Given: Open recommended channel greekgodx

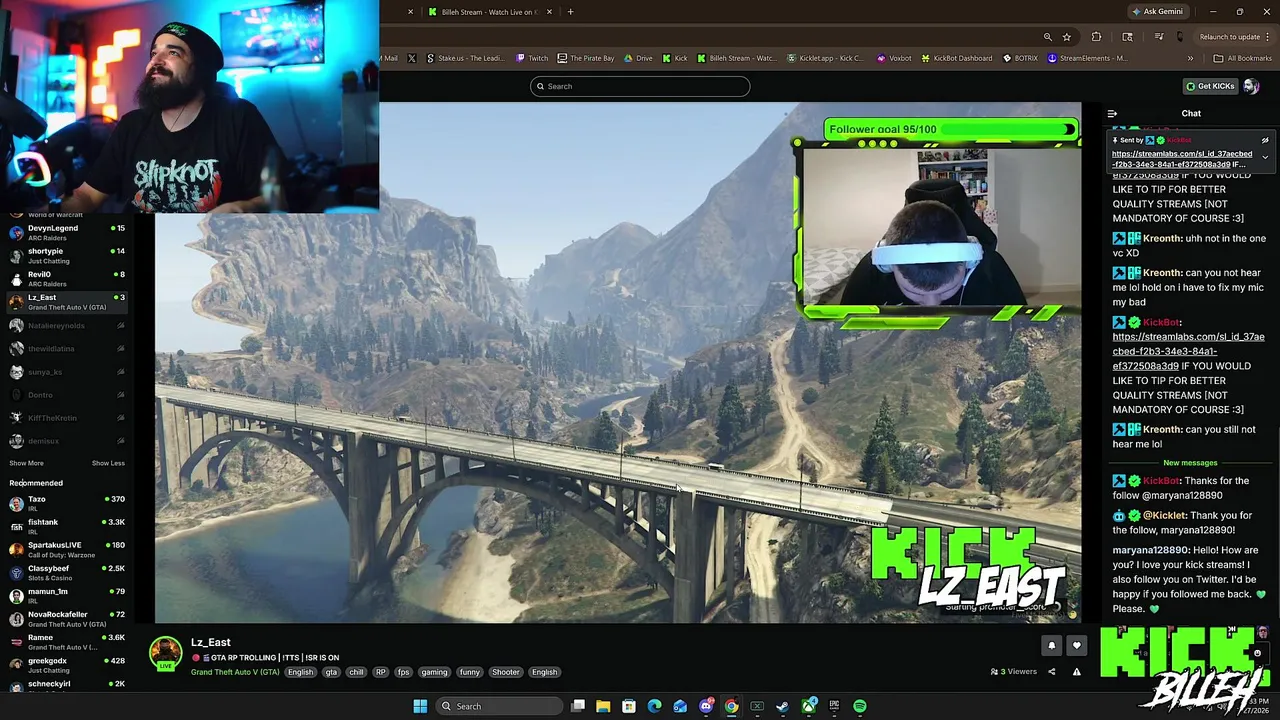Looking at the screenshot, I should pos(68,664).
